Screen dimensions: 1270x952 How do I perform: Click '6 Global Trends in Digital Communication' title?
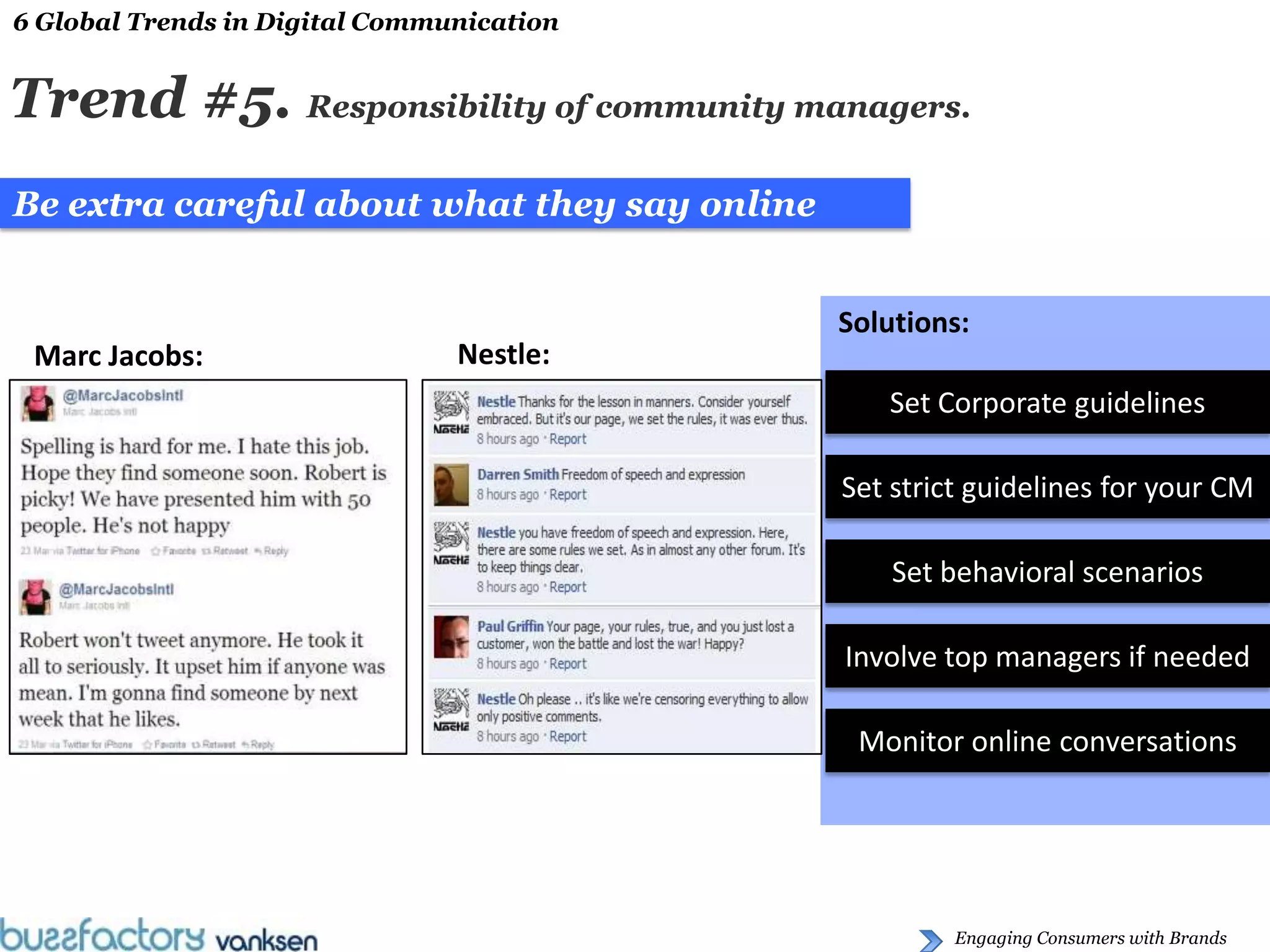[286, 22]
